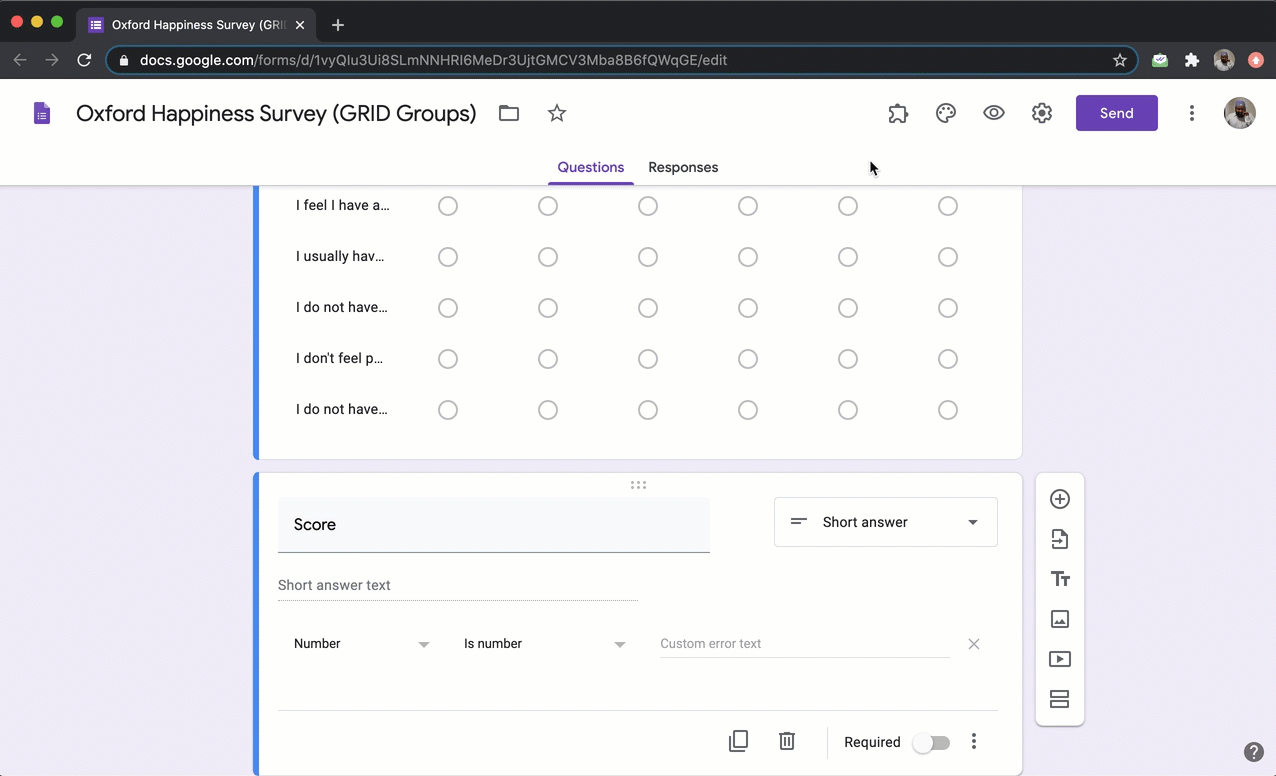Select the first radio button for 'I feel I have a...'
The width and height of the screenshot is (1276, 776).
447,206
